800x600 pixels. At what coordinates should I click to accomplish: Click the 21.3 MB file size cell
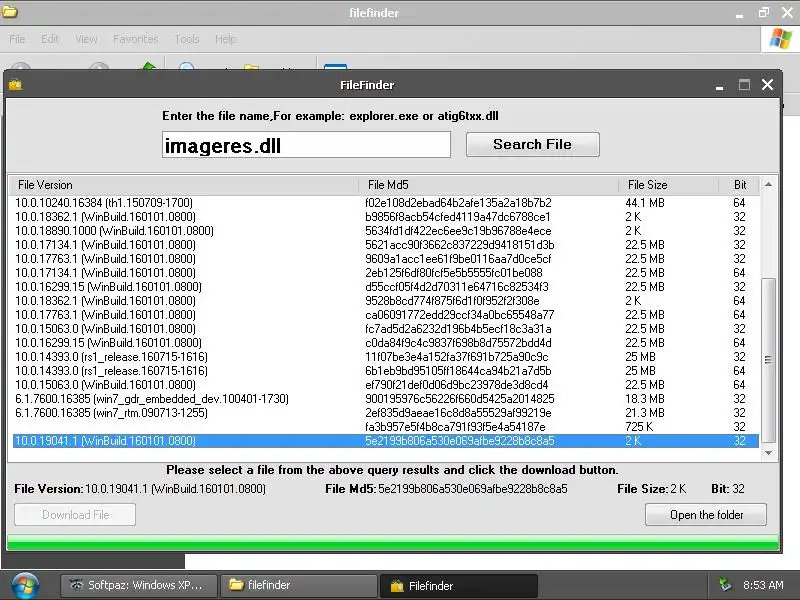[645, 413]
